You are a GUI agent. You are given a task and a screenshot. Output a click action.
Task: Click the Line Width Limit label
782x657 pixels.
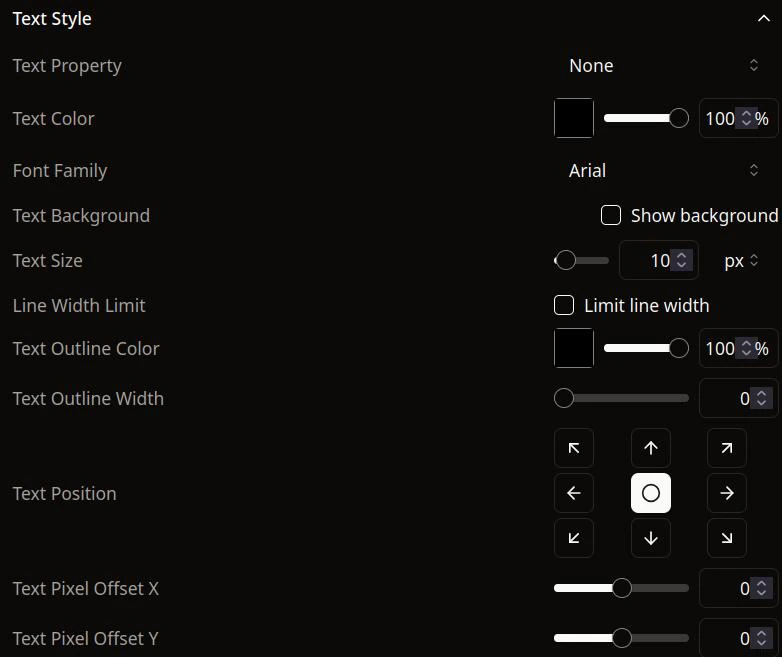[x=79, y=305]
